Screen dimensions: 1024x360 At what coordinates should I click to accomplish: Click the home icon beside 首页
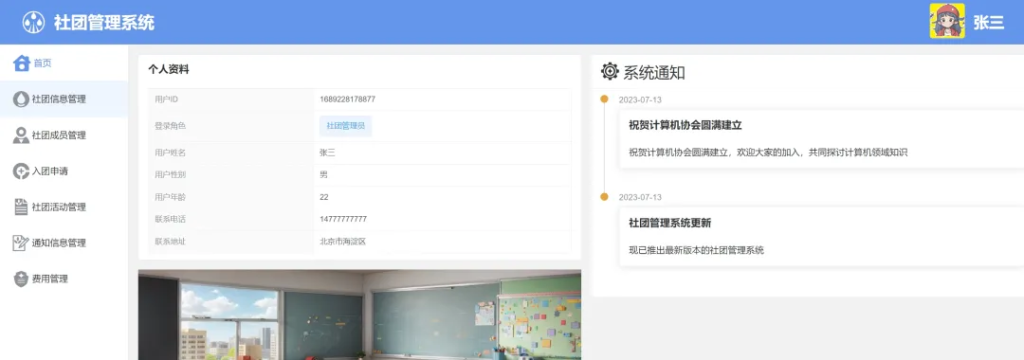22,63
